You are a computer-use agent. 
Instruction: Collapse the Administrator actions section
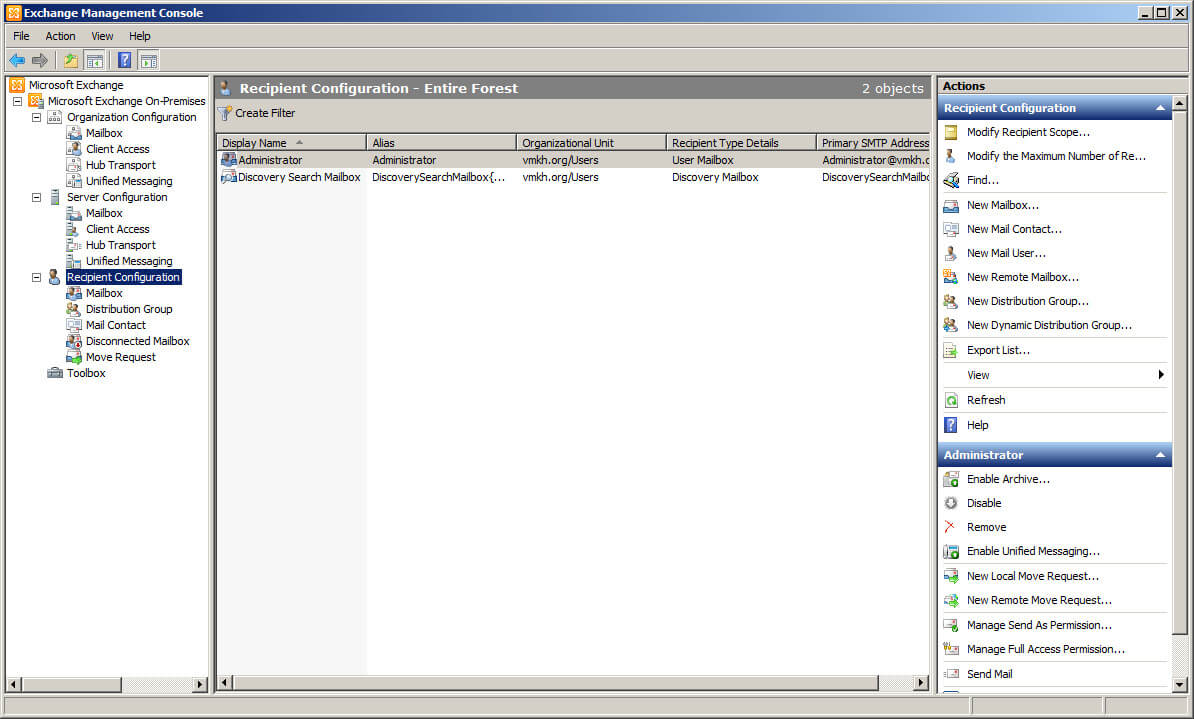coord(1160,455)
